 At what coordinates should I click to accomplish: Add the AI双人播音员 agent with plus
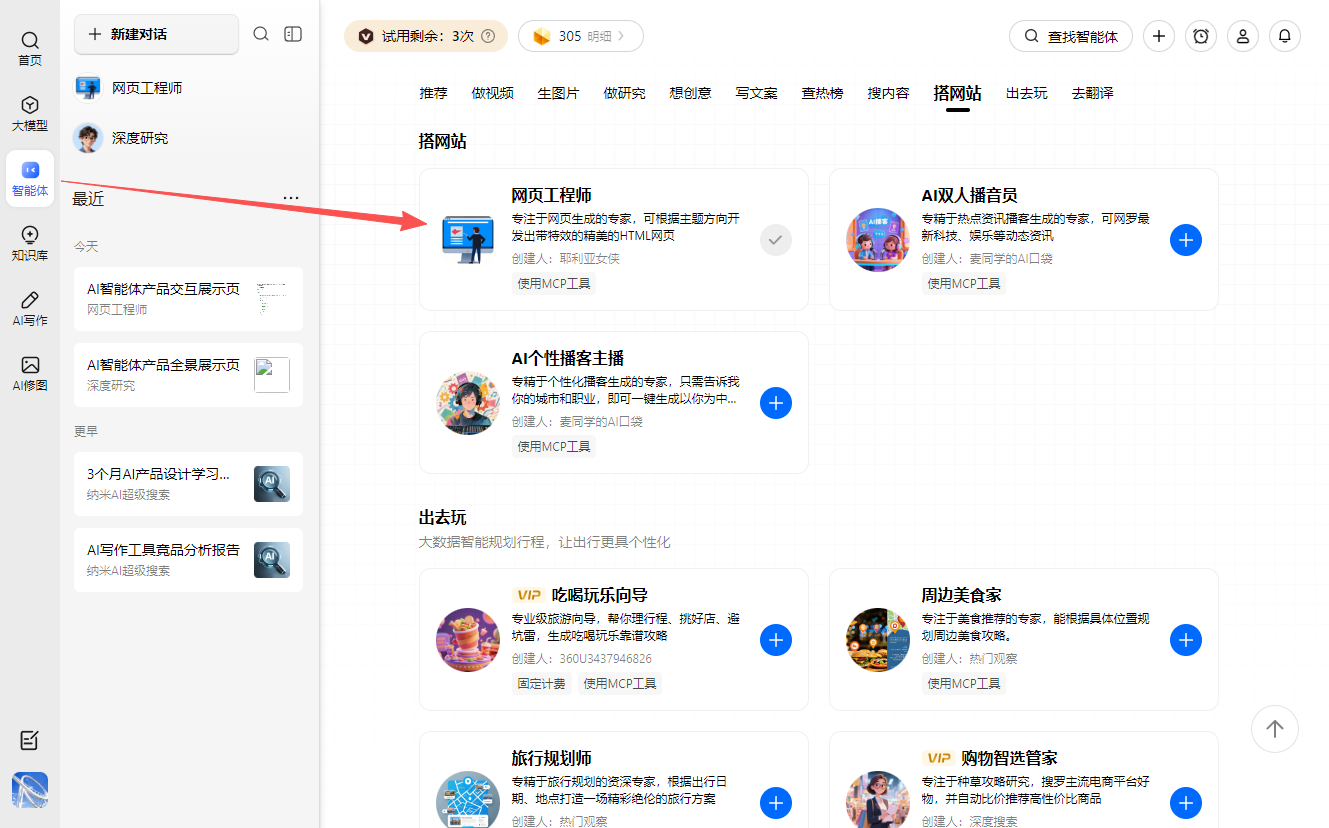point(1186,240)
